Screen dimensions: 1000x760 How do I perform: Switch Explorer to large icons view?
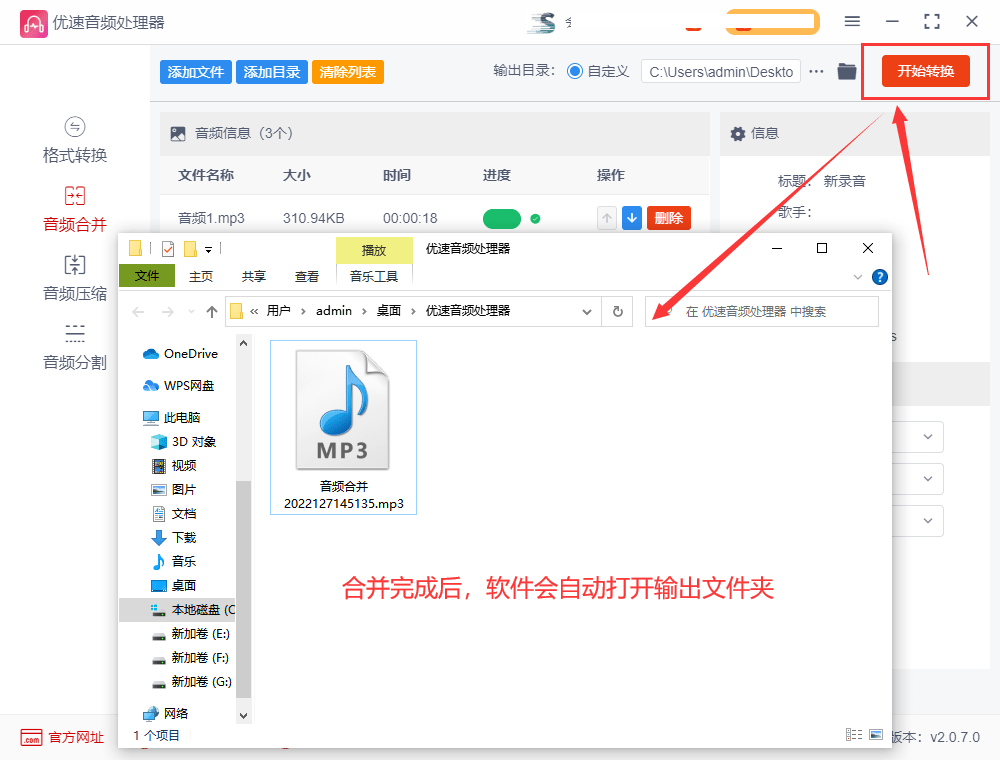[x=876, y=734]
